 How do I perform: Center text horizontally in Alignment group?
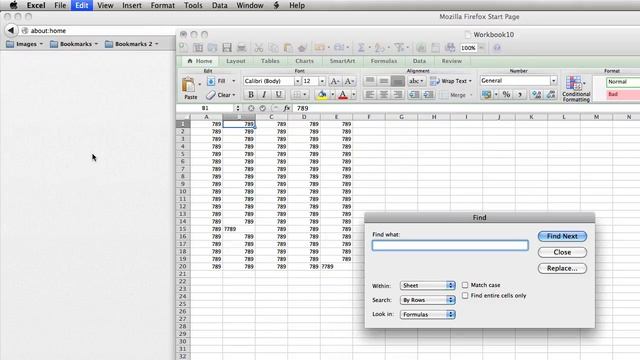[x=384, y=95]
